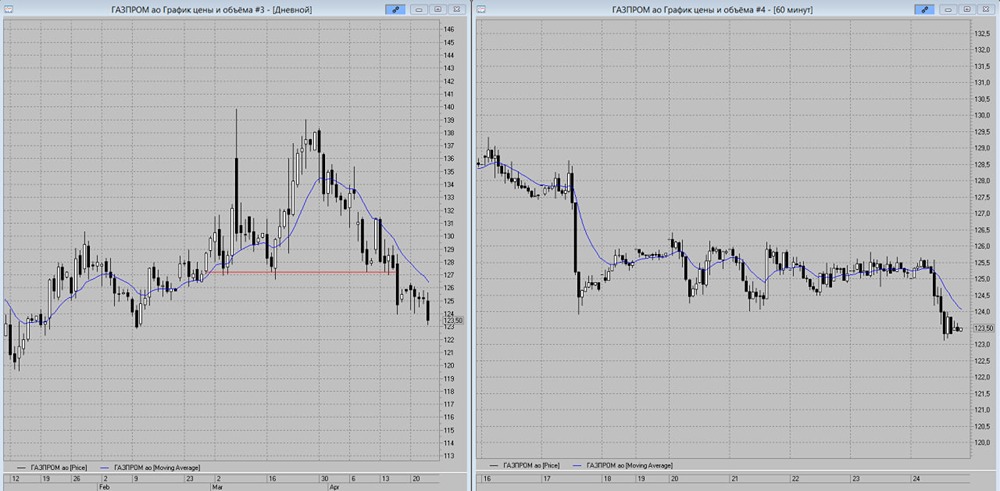Minimize the 60 минут chart window

tap(948, 10)
